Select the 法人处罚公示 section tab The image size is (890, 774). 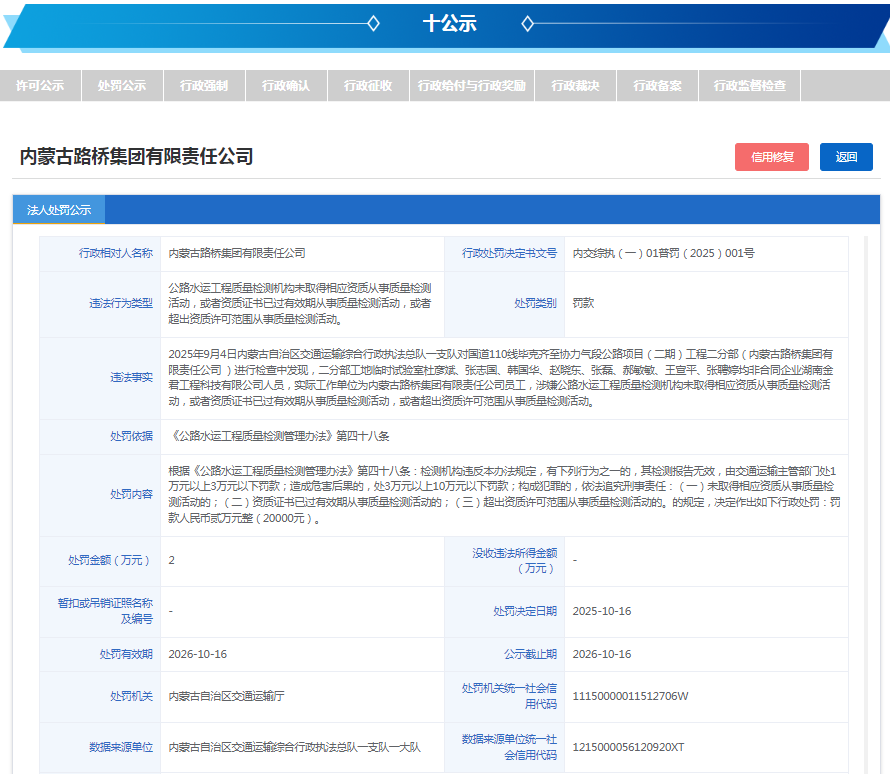pos(59,210)
